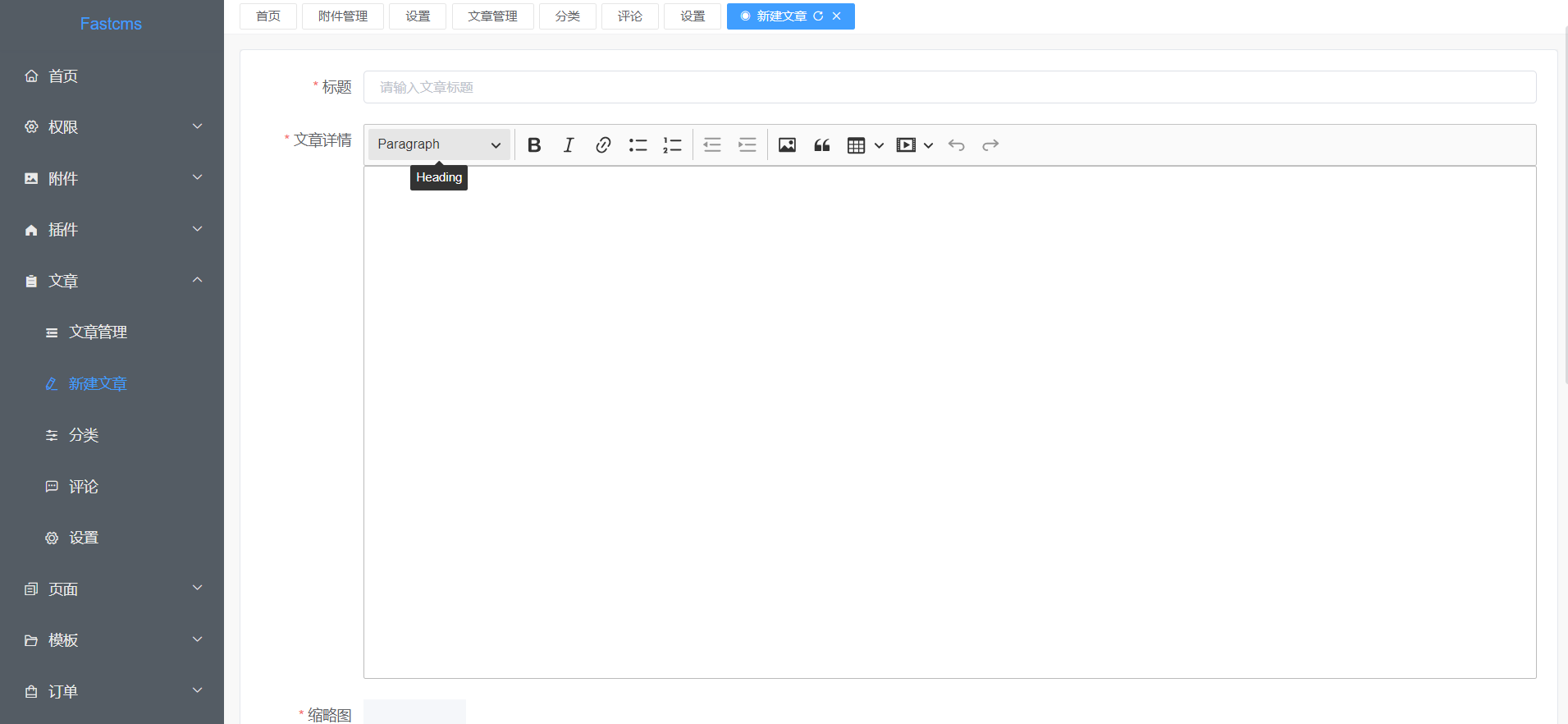The width and height of the screenshot is (1568, 724).
Task: Insert a link using the link icon
Action: tap(603, 145)
